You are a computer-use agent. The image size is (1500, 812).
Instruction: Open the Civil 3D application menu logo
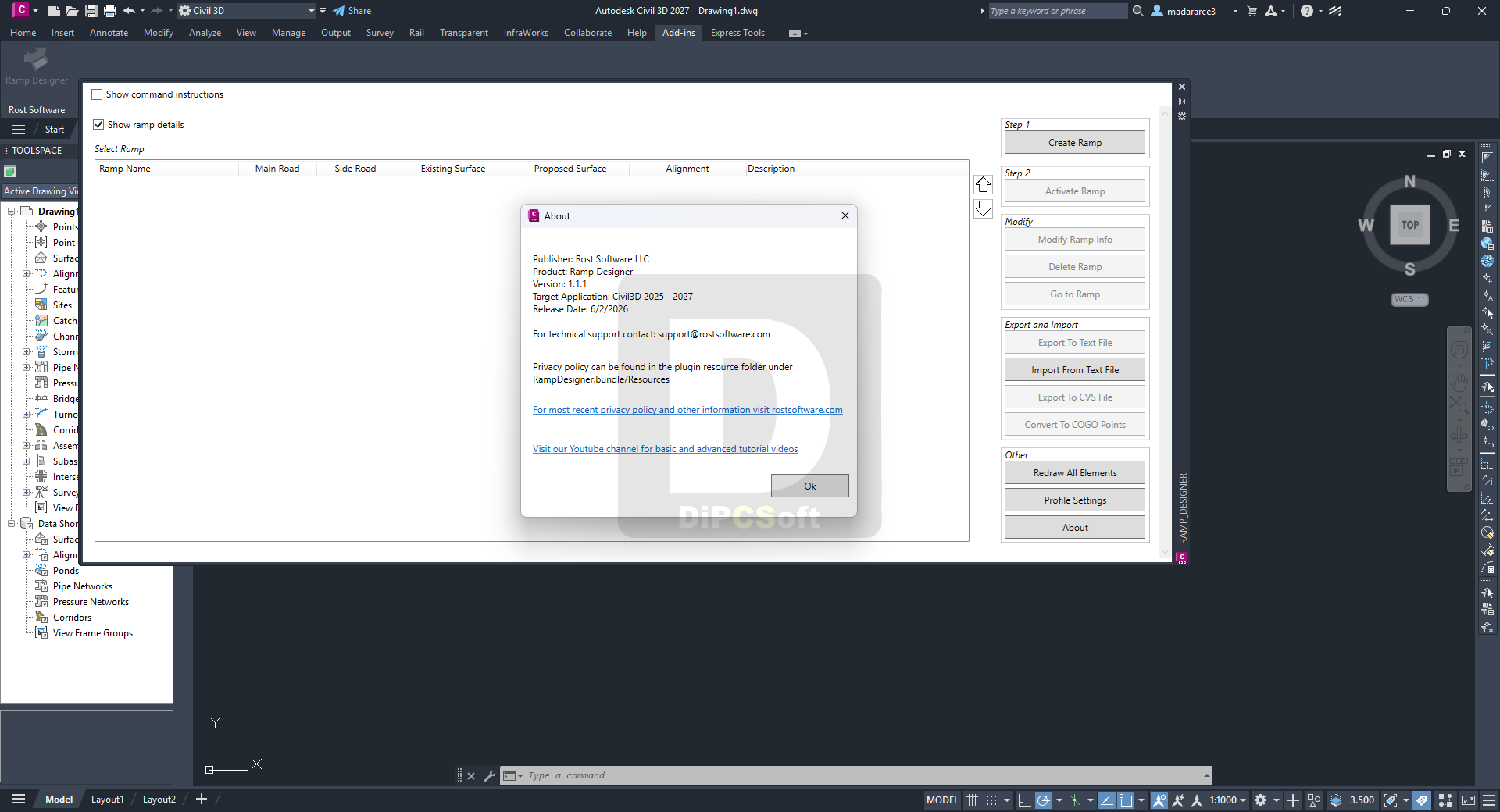pos(20,10)
